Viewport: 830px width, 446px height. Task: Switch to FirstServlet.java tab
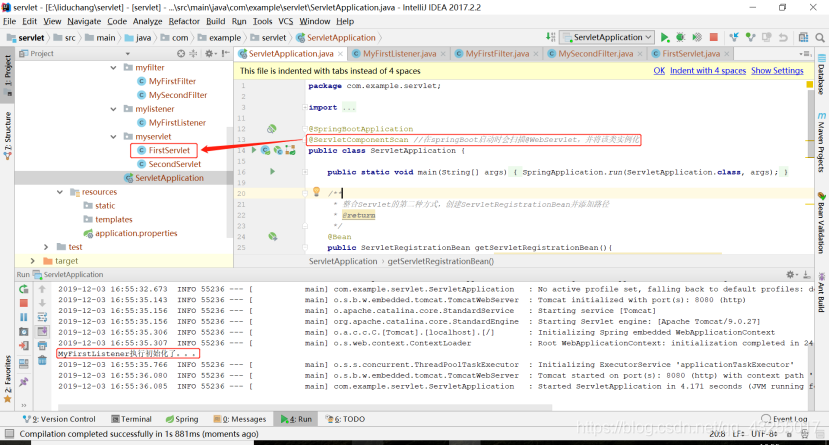(690, 53)
